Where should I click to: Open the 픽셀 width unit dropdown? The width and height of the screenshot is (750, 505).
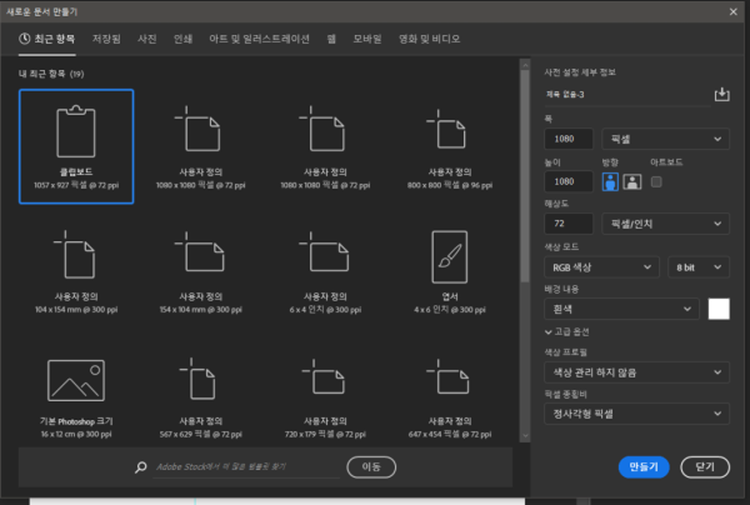tap(665, 139)
